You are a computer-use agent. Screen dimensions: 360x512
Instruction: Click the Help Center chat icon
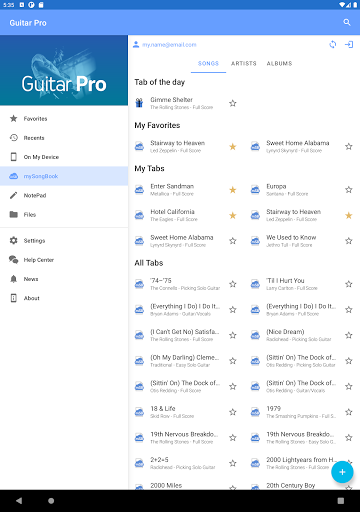tap(13, 260)
